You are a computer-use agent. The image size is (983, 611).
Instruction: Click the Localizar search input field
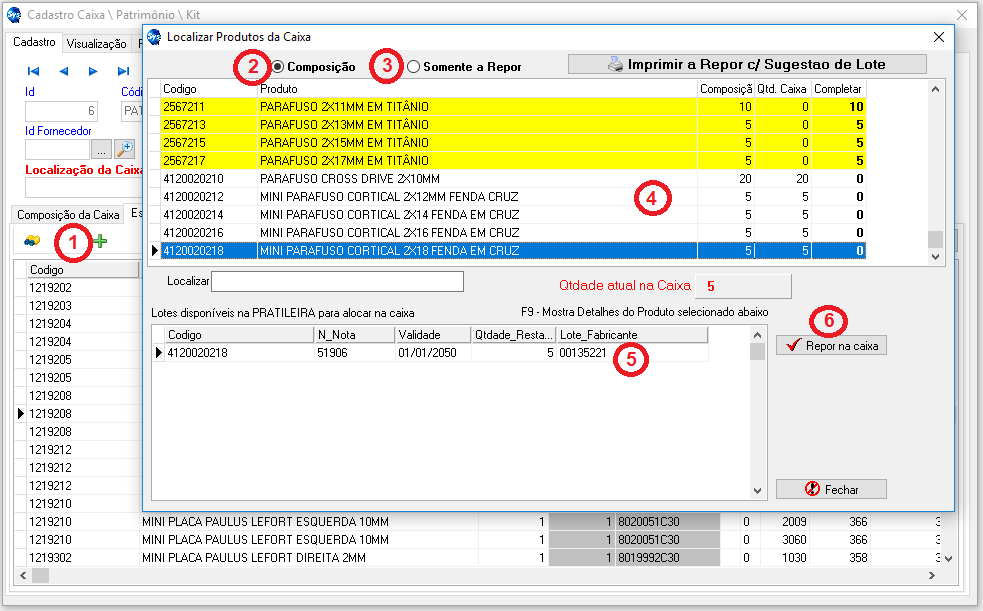337,281
